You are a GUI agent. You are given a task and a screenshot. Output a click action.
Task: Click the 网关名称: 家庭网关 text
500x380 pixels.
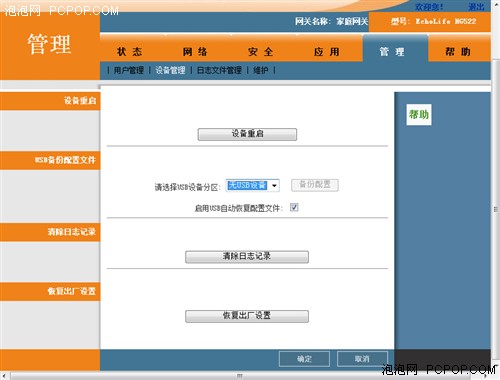point(331,22)
